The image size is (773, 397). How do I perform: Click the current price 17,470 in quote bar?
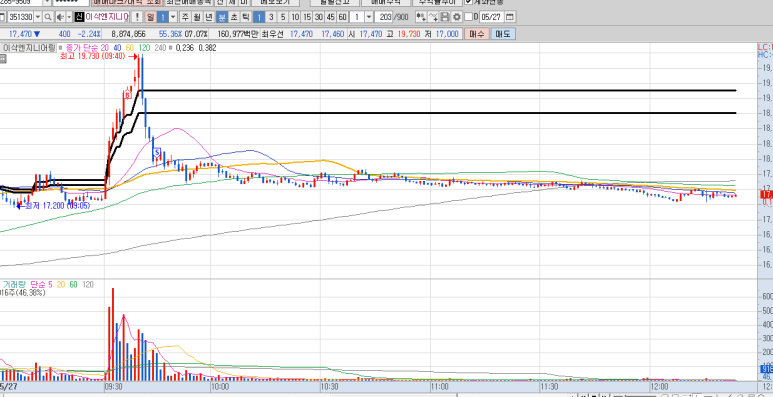pos(20,34)
